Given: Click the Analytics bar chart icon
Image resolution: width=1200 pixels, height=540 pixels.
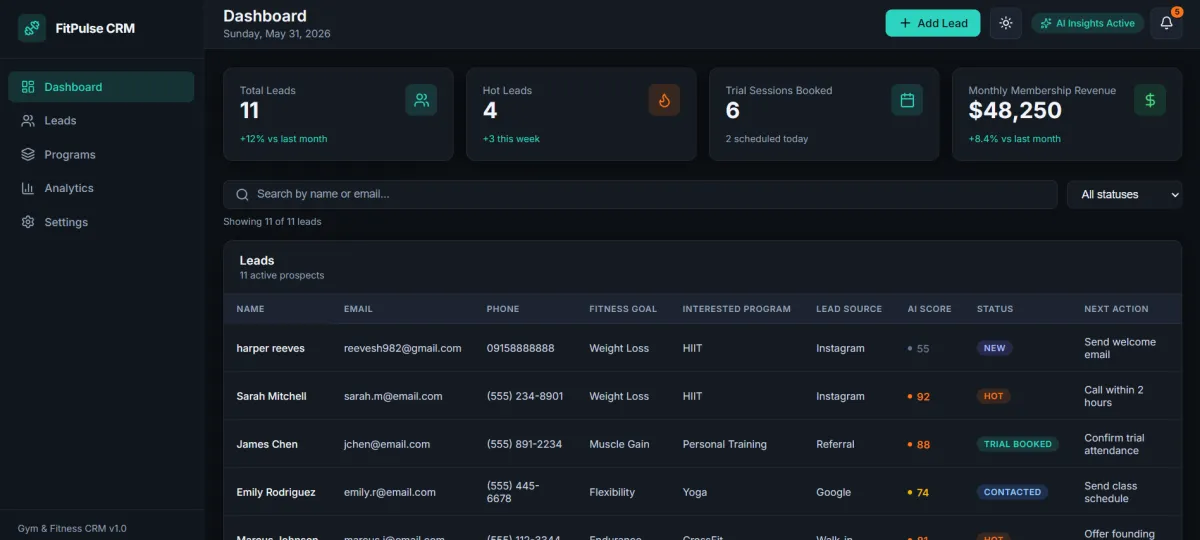Looking at the screenshot, I should 28,188.
